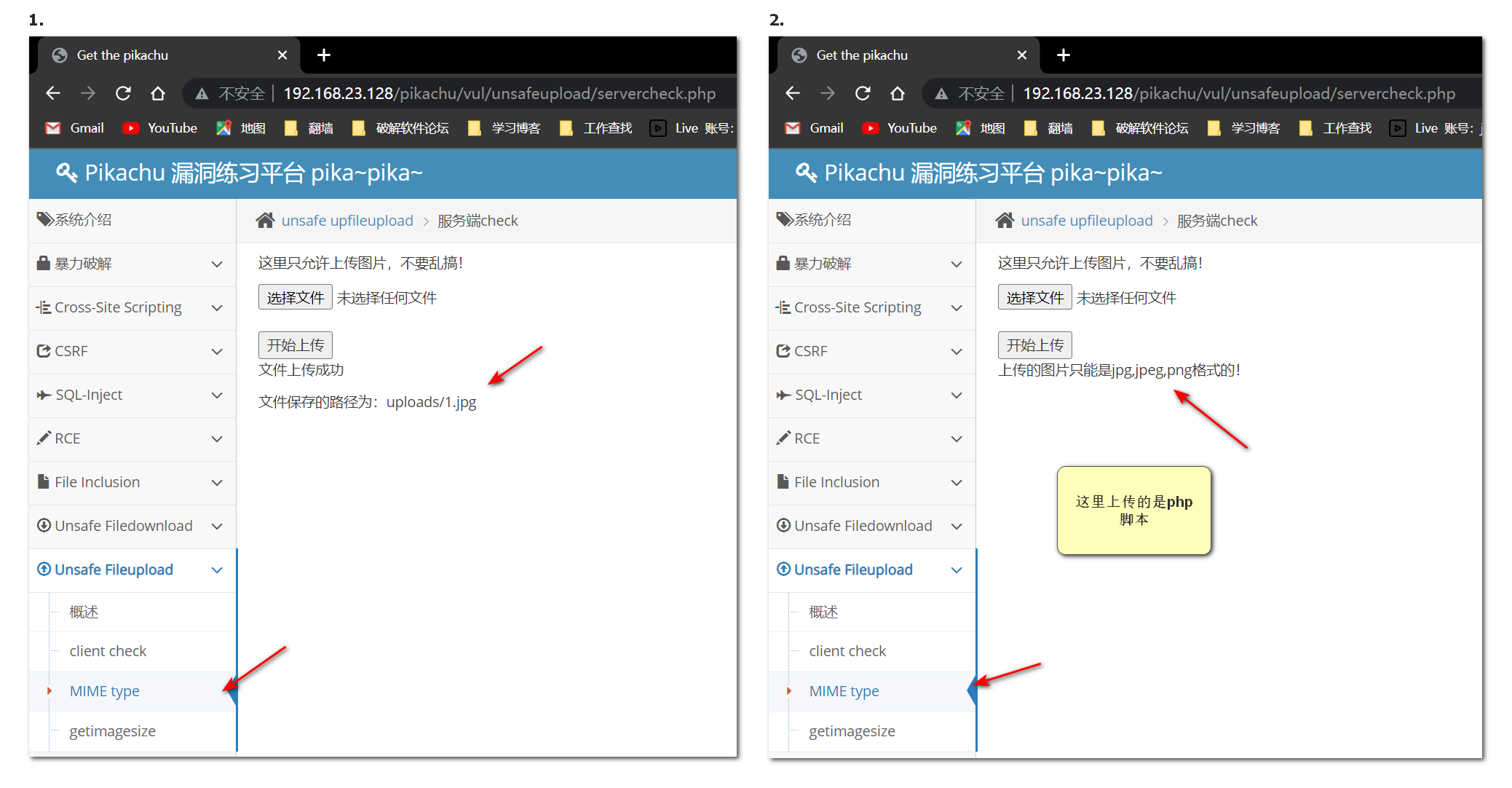1512x788 pixels.
Task: Open 系统介绍 in the left sidebar
Action: point(82,220)
